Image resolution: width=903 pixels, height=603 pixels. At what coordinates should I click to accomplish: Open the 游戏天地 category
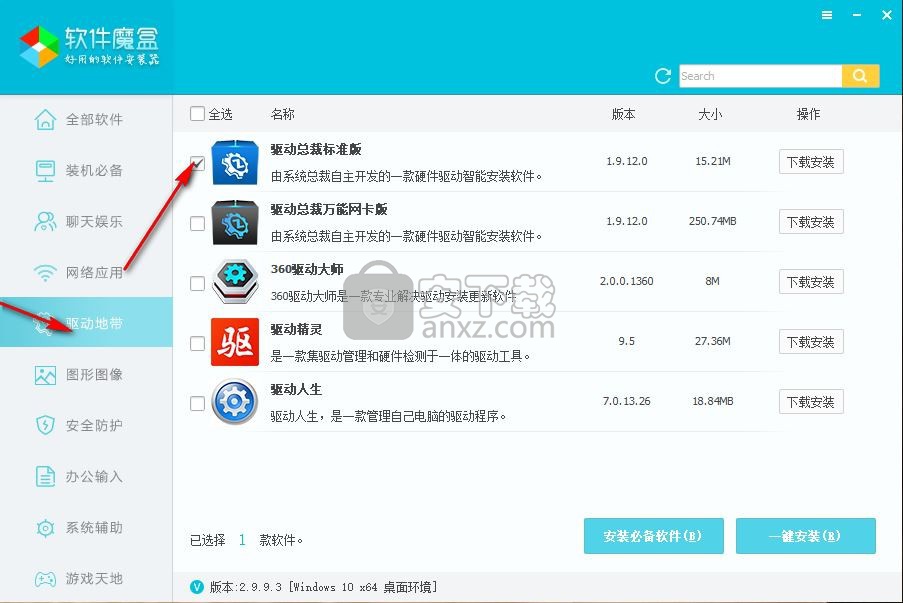(86, 578)
